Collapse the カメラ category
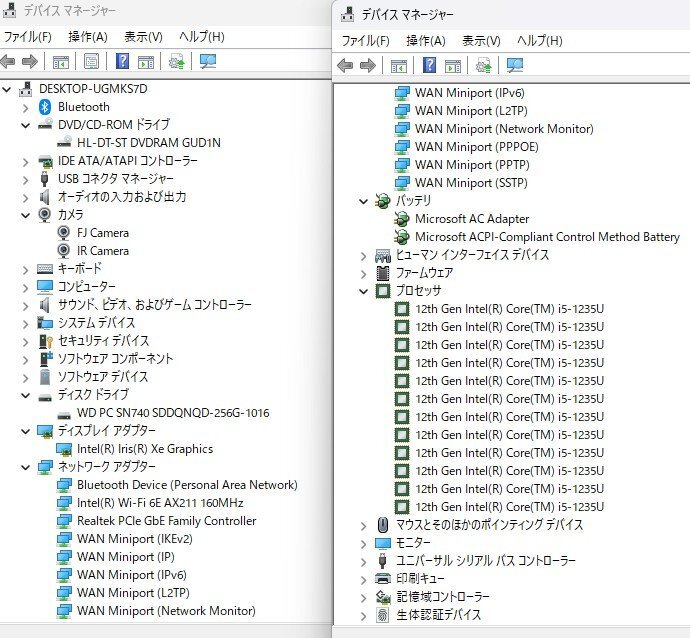The width and height of the screenshot is (690, 638). coord(26,215)
